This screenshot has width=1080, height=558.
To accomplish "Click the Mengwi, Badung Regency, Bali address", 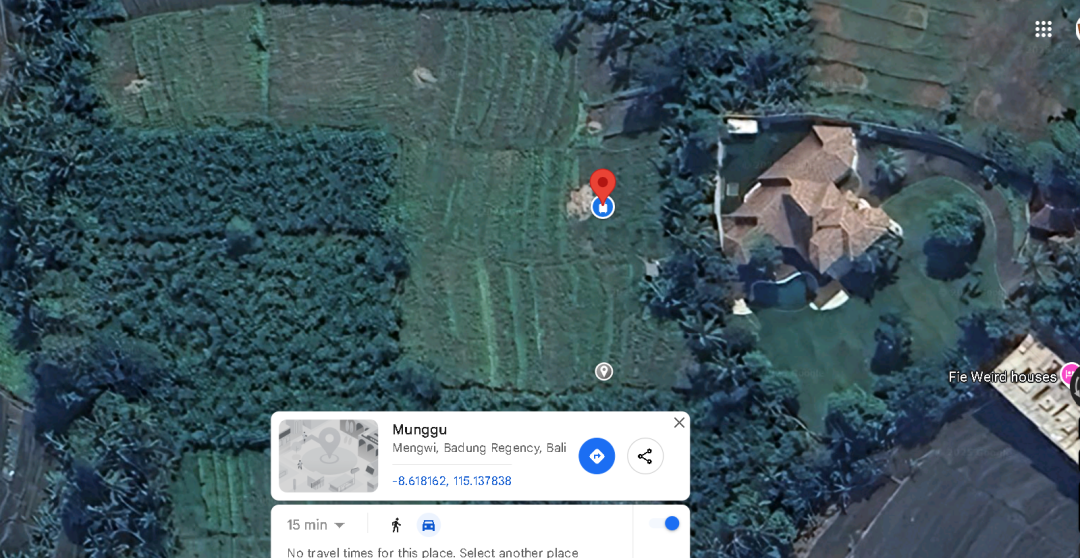I will click(479, 448).
